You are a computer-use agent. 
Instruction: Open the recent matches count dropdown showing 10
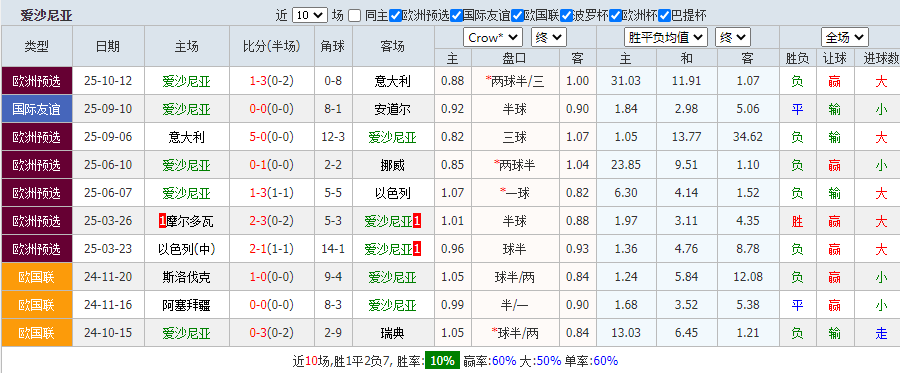pos(309,15)
